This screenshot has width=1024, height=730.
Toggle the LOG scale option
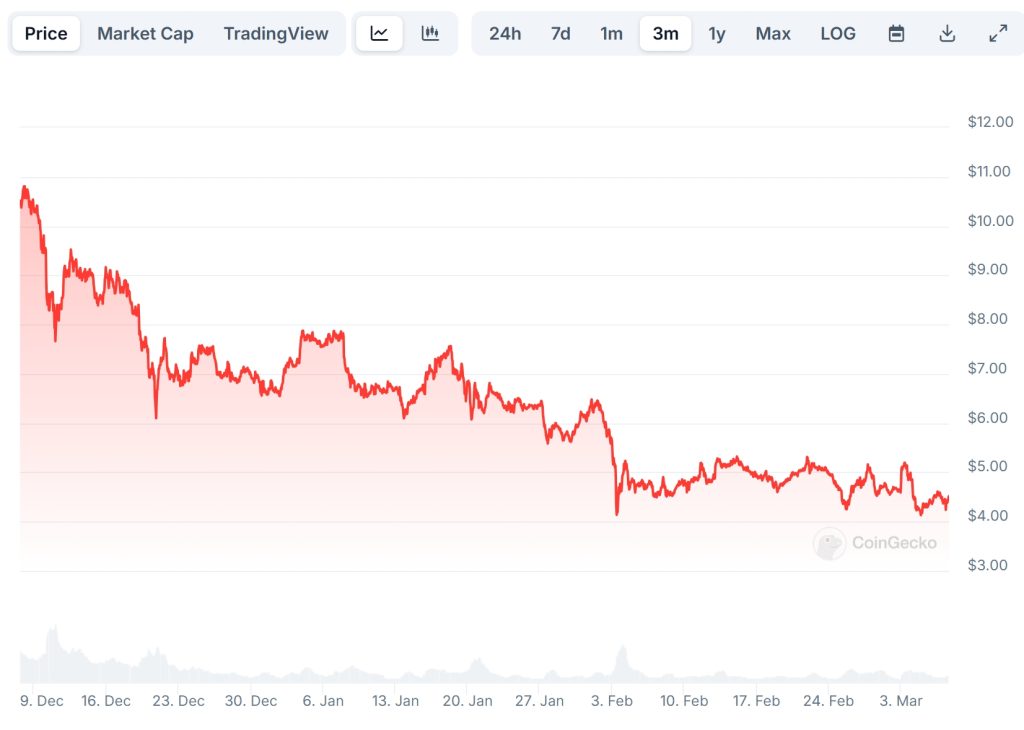[x=838, y=33]
